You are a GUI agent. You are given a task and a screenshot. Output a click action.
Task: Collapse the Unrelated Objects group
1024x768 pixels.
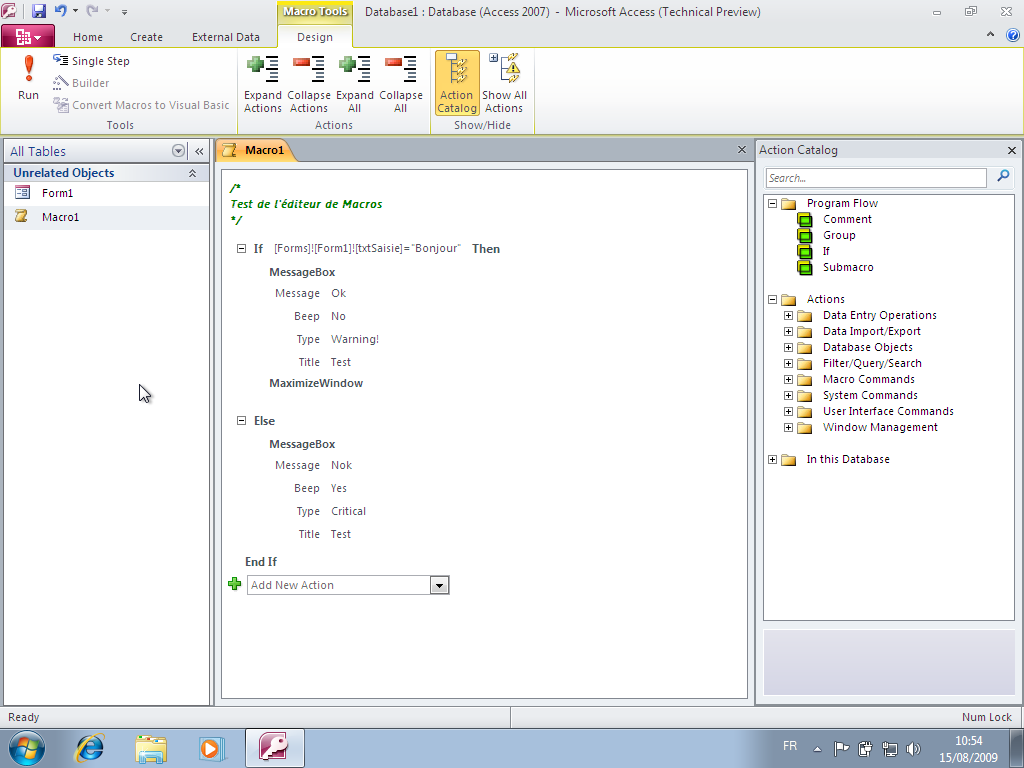click(192, 173)
